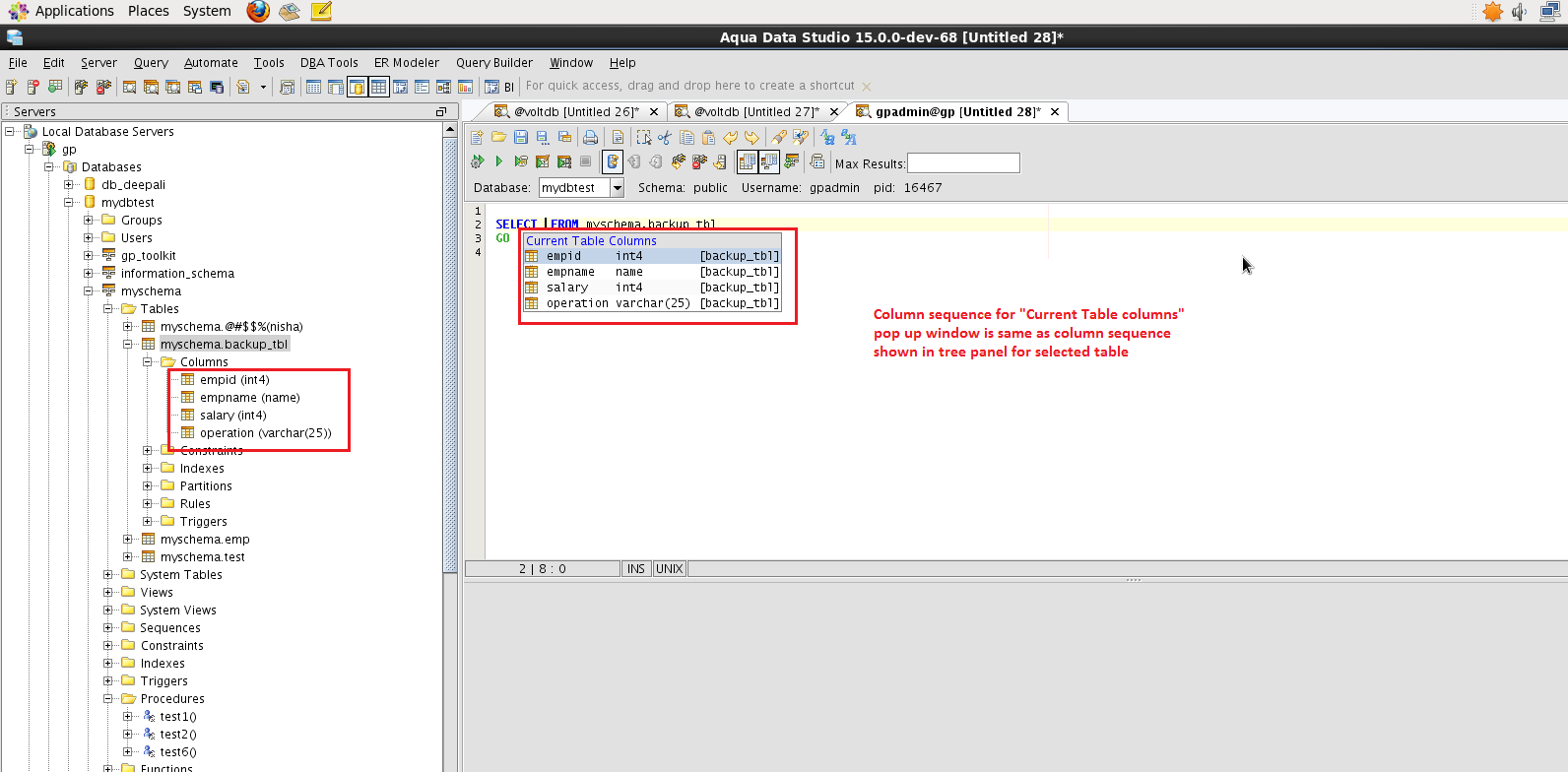Open Firefox from the top panel
The height and width of the screenshot is (772, 1568).
point(258,11)
